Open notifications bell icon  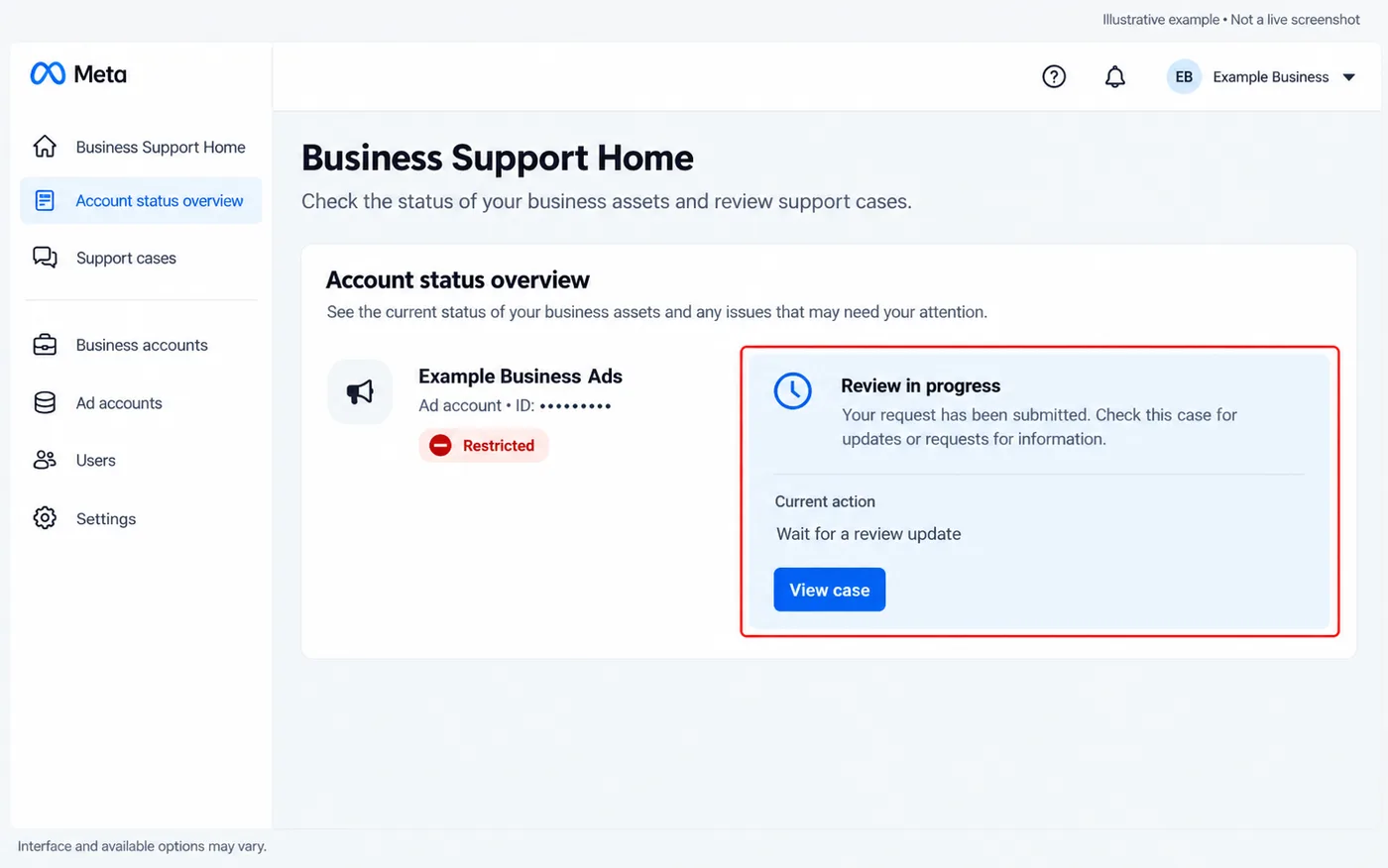[1115, 76]
